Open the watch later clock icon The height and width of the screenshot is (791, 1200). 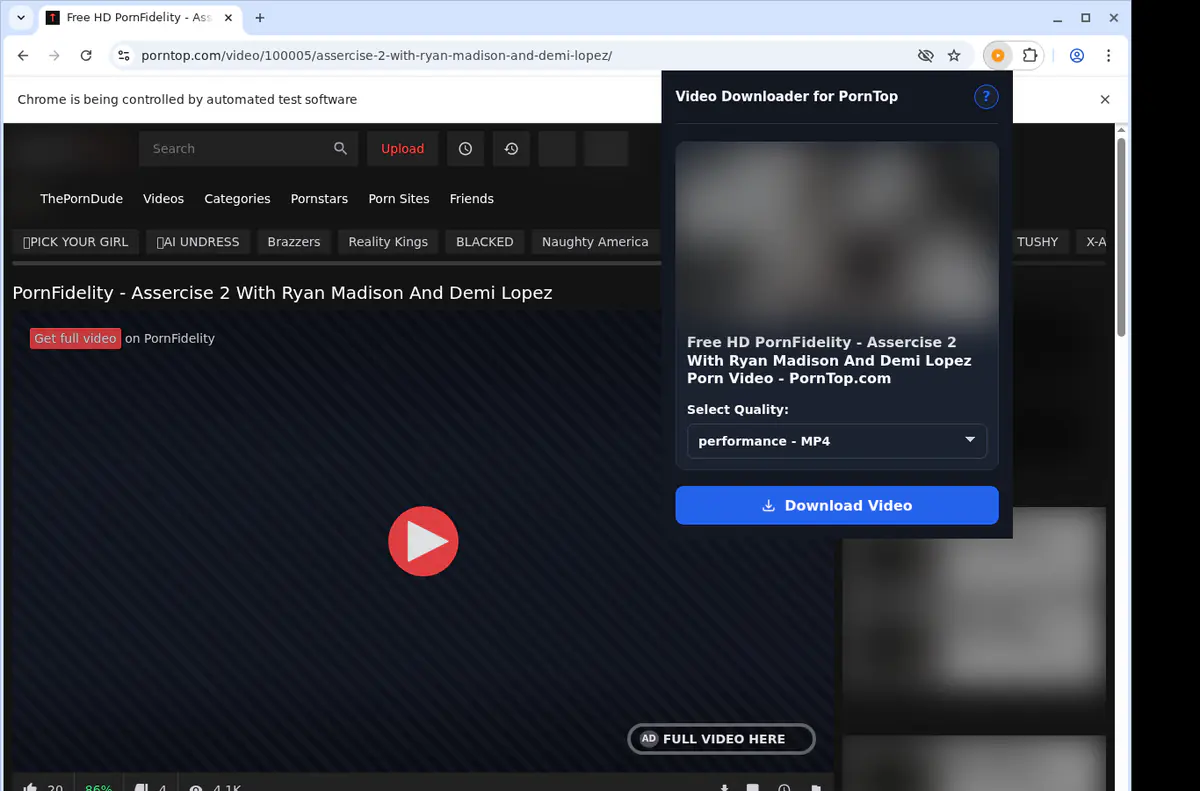coord(465,149)
